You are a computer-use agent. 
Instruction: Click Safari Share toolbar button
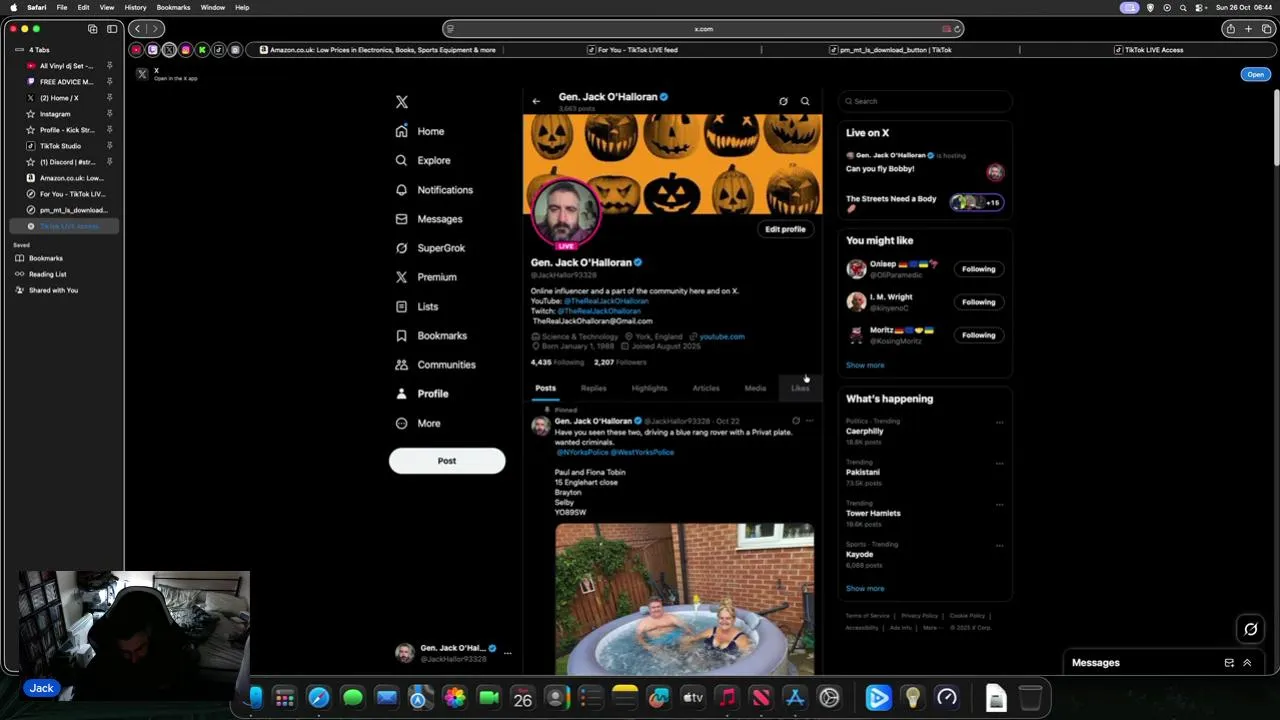click(1230, 29)
